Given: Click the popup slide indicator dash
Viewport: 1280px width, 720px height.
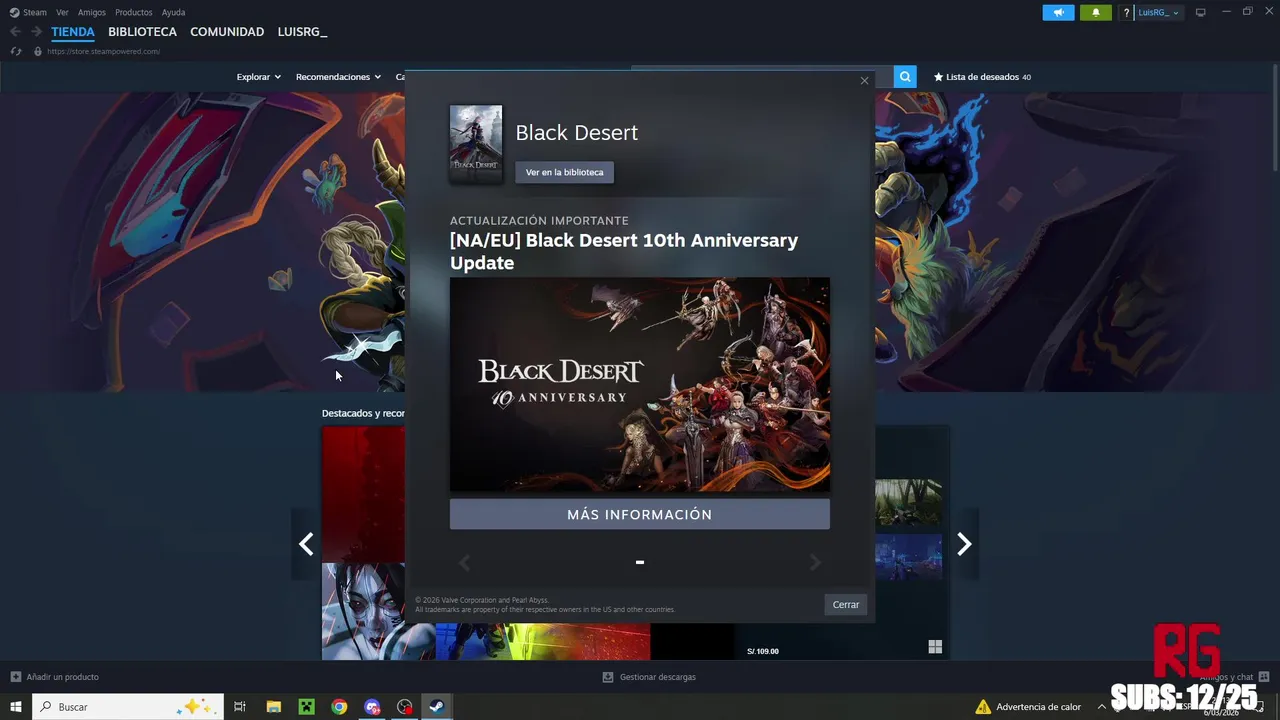Looking at the screenshot, I should coord(640,562).
